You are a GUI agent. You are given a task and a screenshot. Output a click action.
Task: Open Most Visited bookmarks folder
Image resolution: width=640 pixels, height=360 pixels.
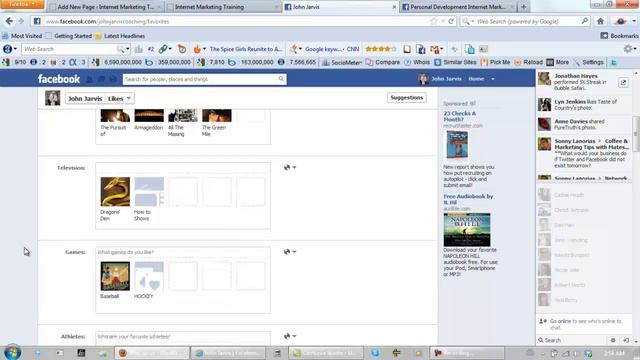point(22,36)
